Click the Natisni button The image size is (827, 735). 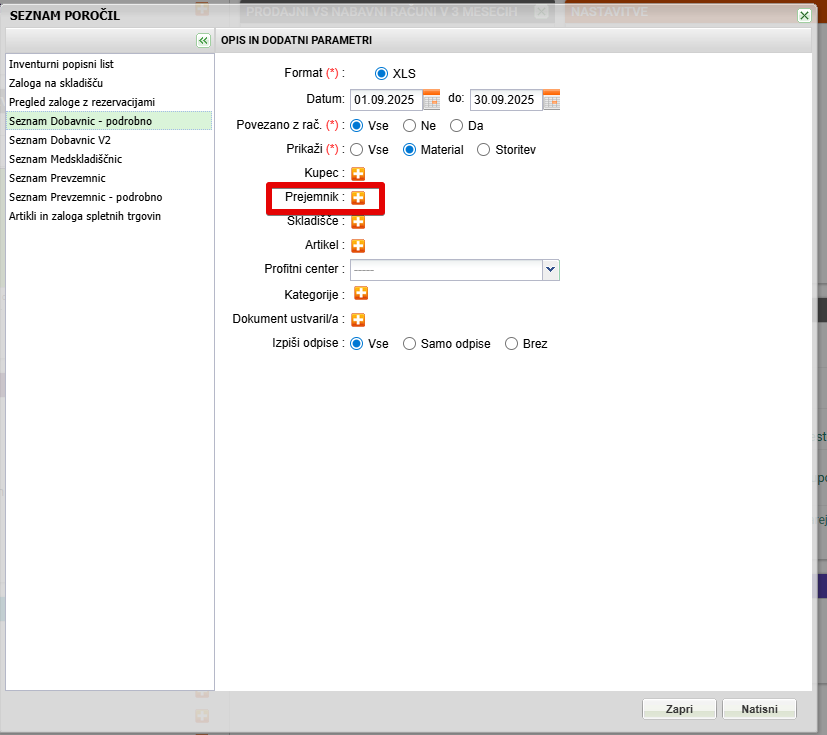point(759,709)
